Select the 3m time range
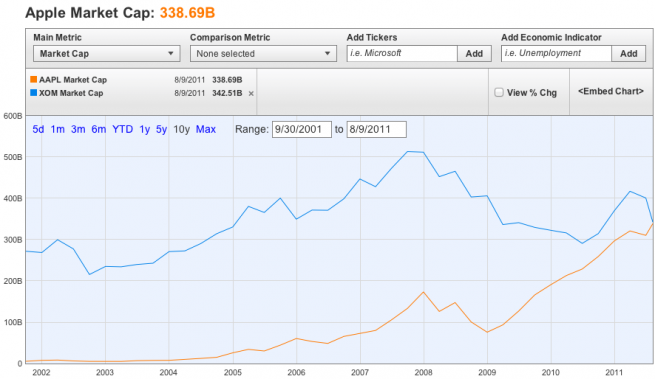This screenshot has width=655, height=379. point(78,129)
